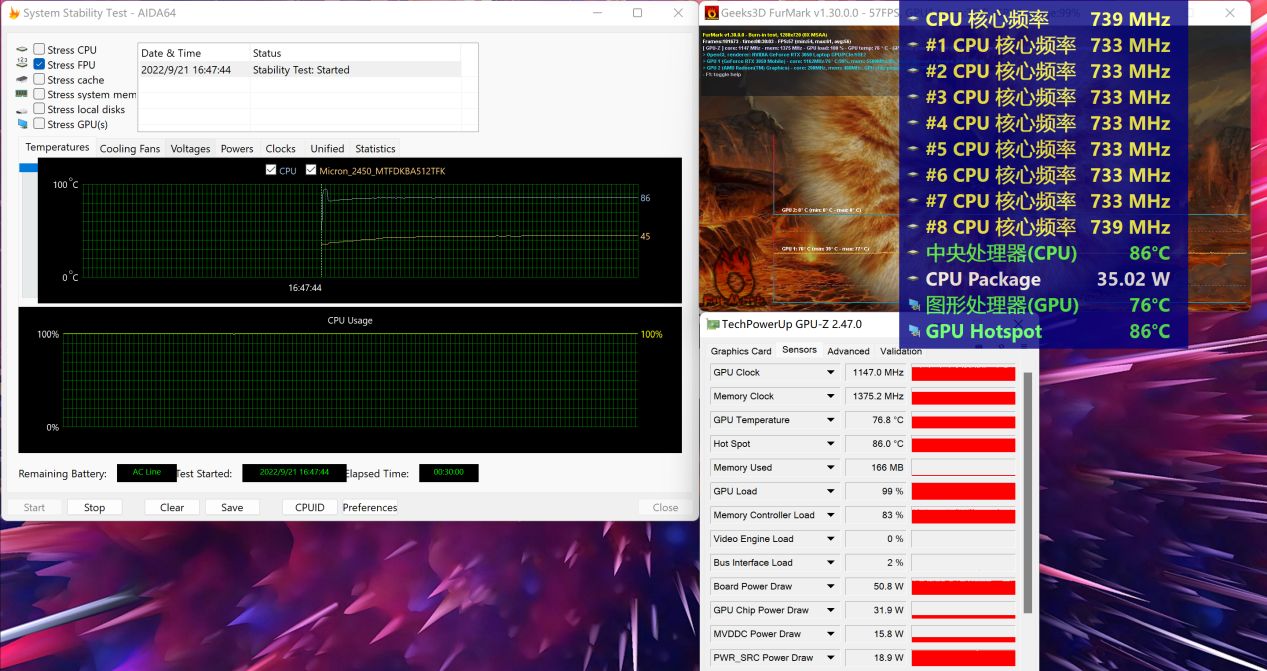
Task: Click the monitor icon beside Stress GPU(s)
Action: [x=22, y=124]
